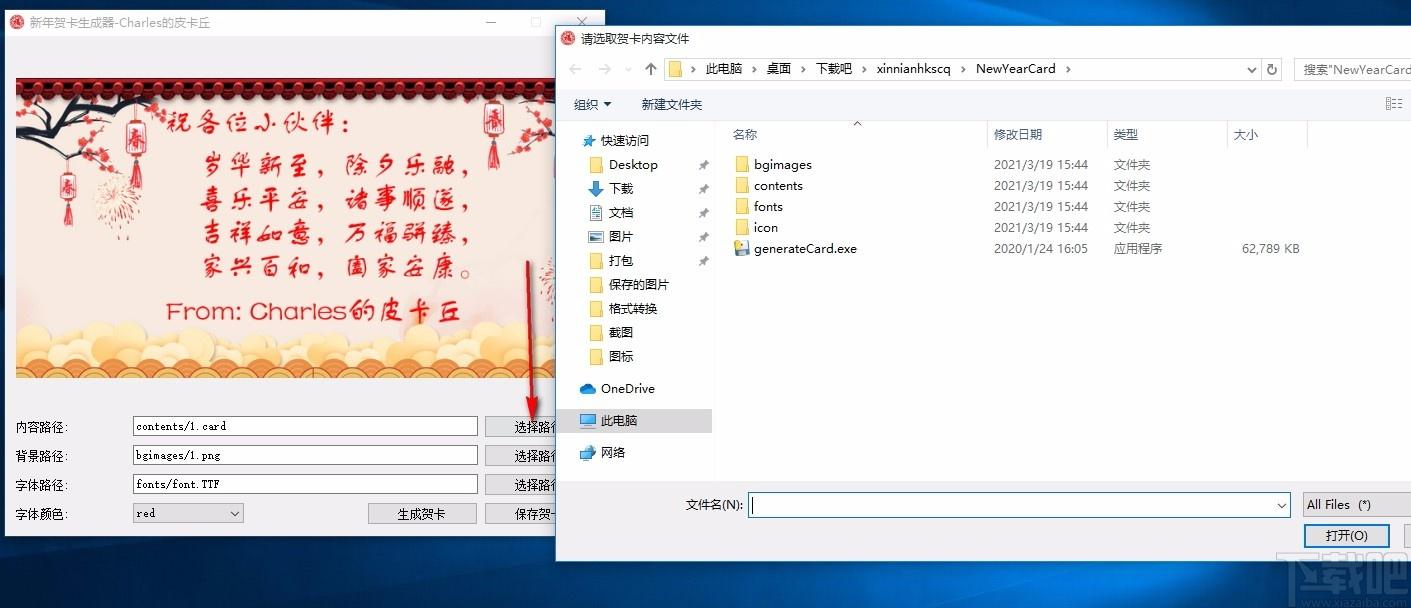Click the up-arrow parent folder button
This screenshot has height=608, width=1411.
pyautogui.click(x=651, y=69)
